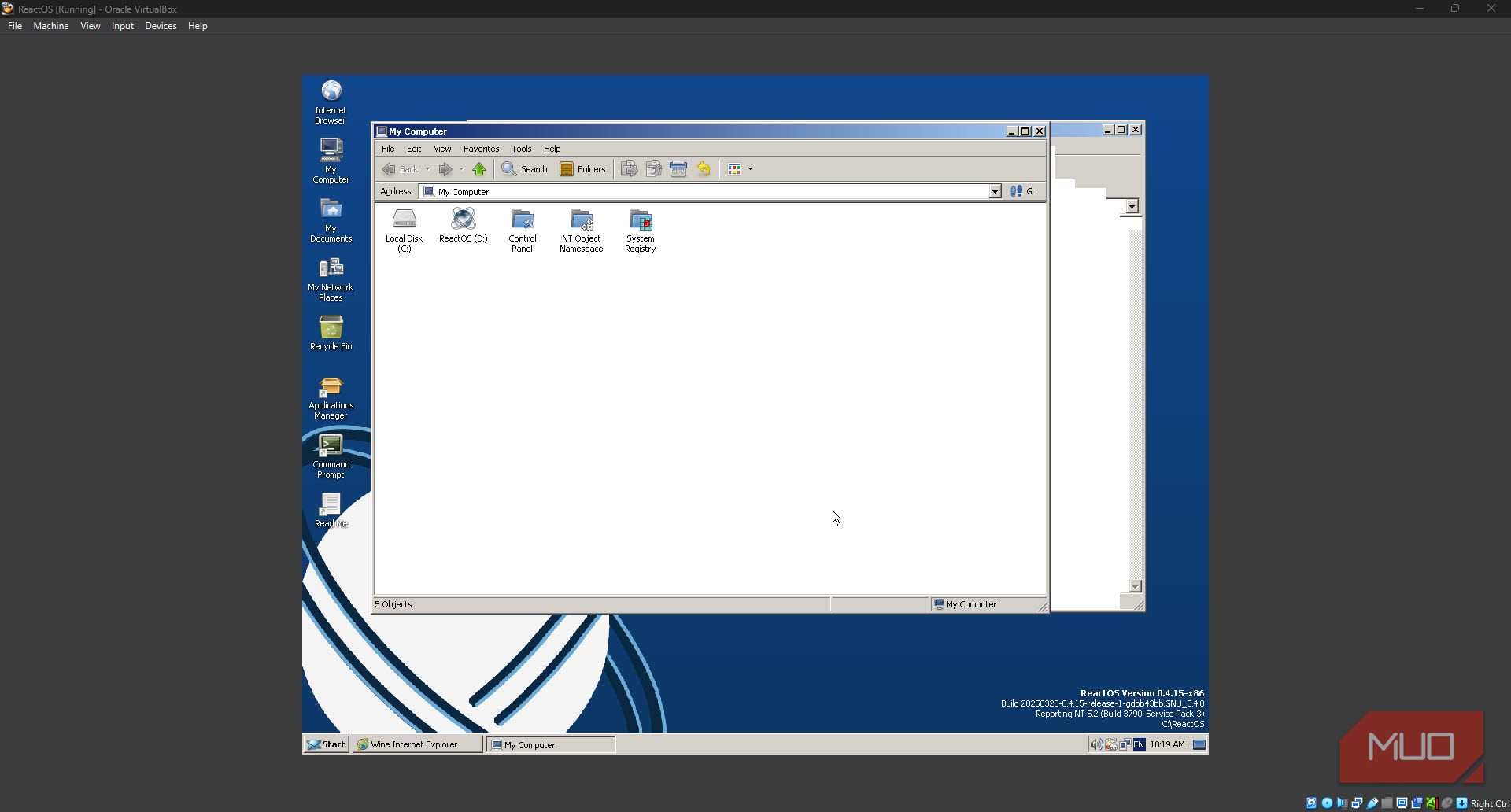Select Command Prompt desktop icon
Screen dimensions: 1511x812
coord(331,456)
